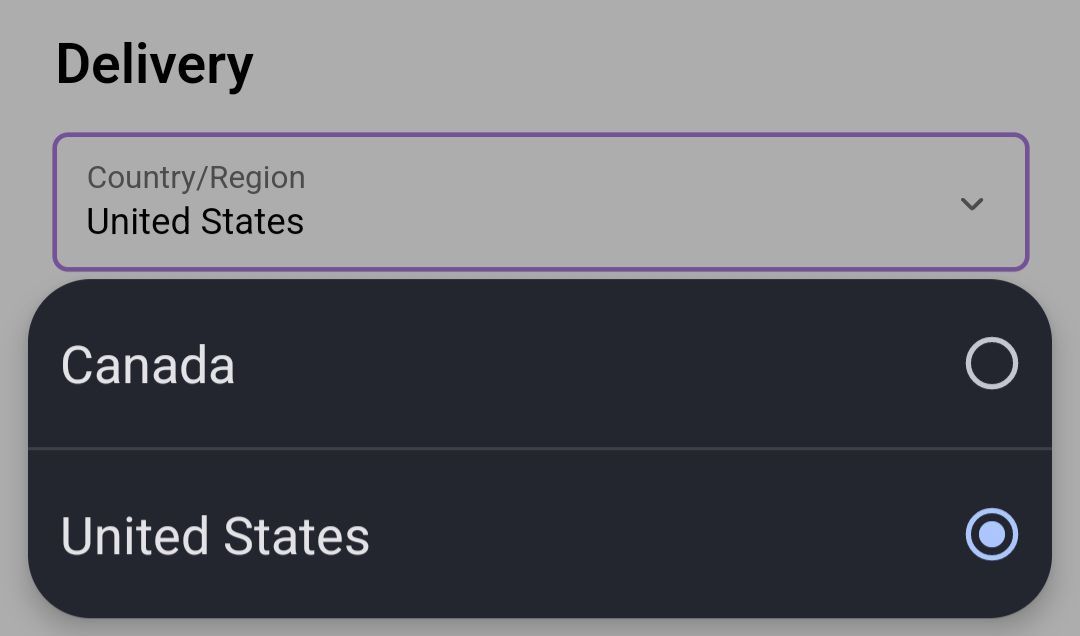Select the United States radio button

coord(991,535)
